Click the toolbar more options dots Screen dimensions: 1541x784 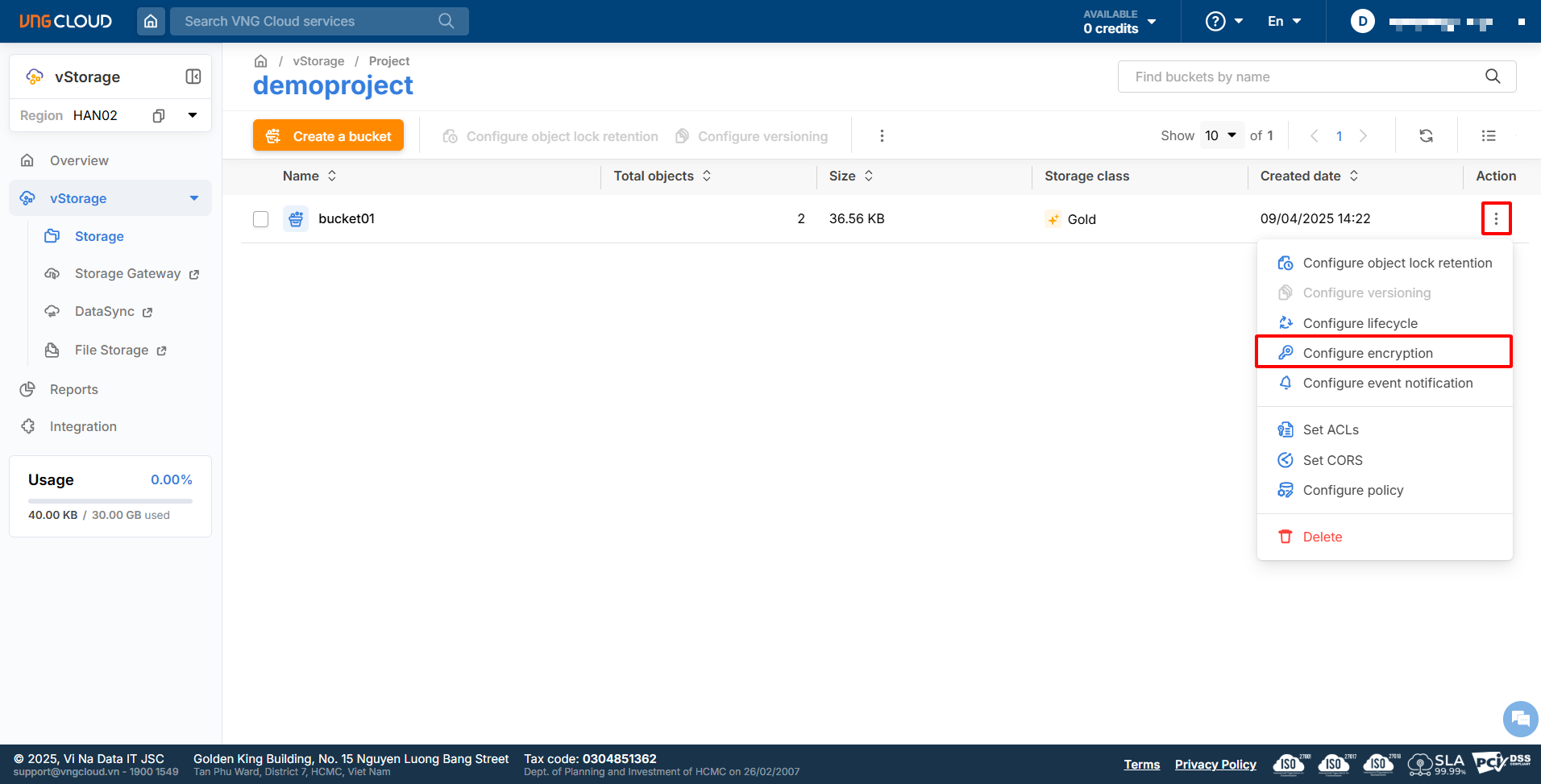[882, 136]
